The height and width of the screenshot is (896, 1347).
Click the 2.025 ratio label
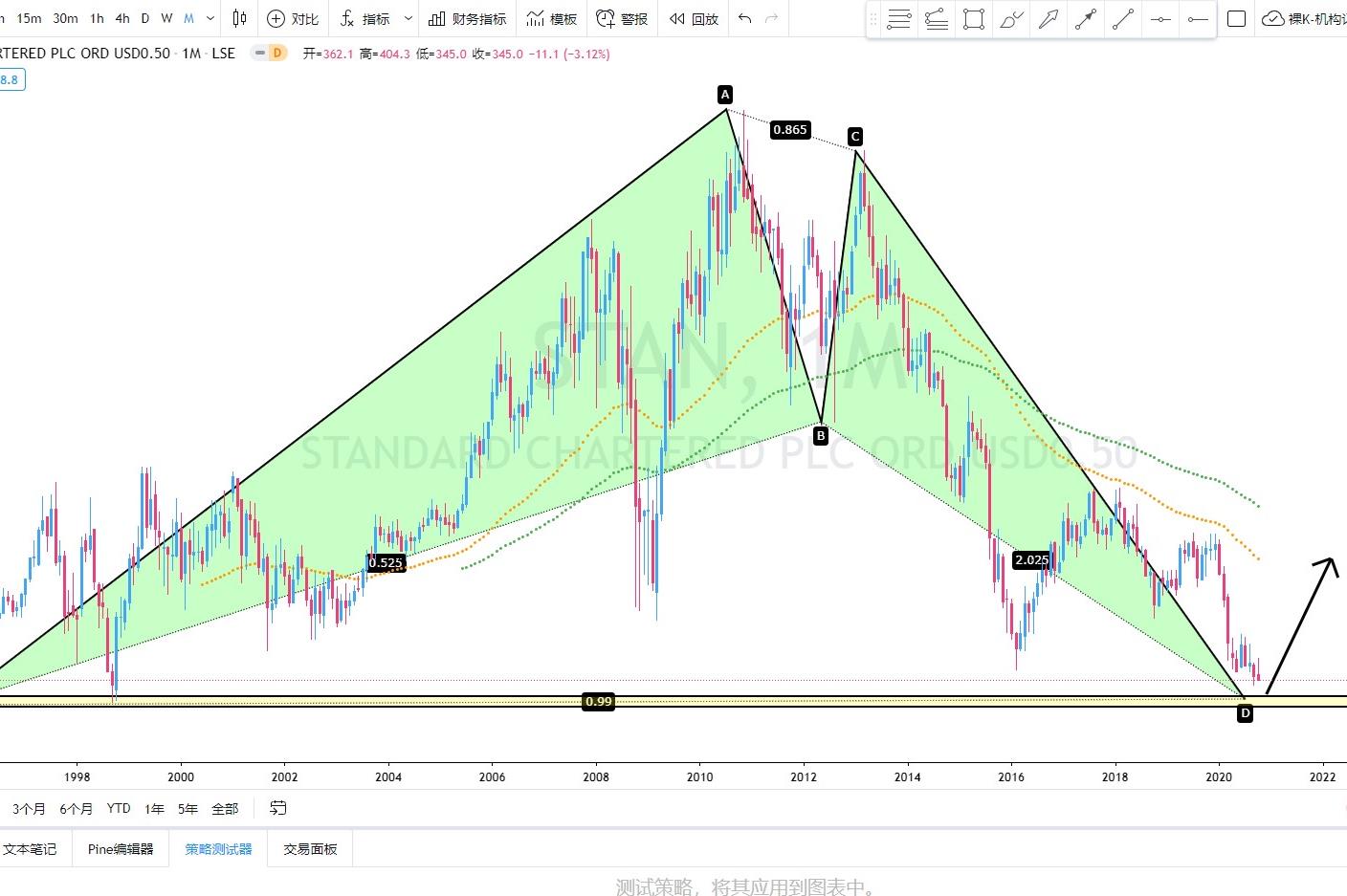1032,559
